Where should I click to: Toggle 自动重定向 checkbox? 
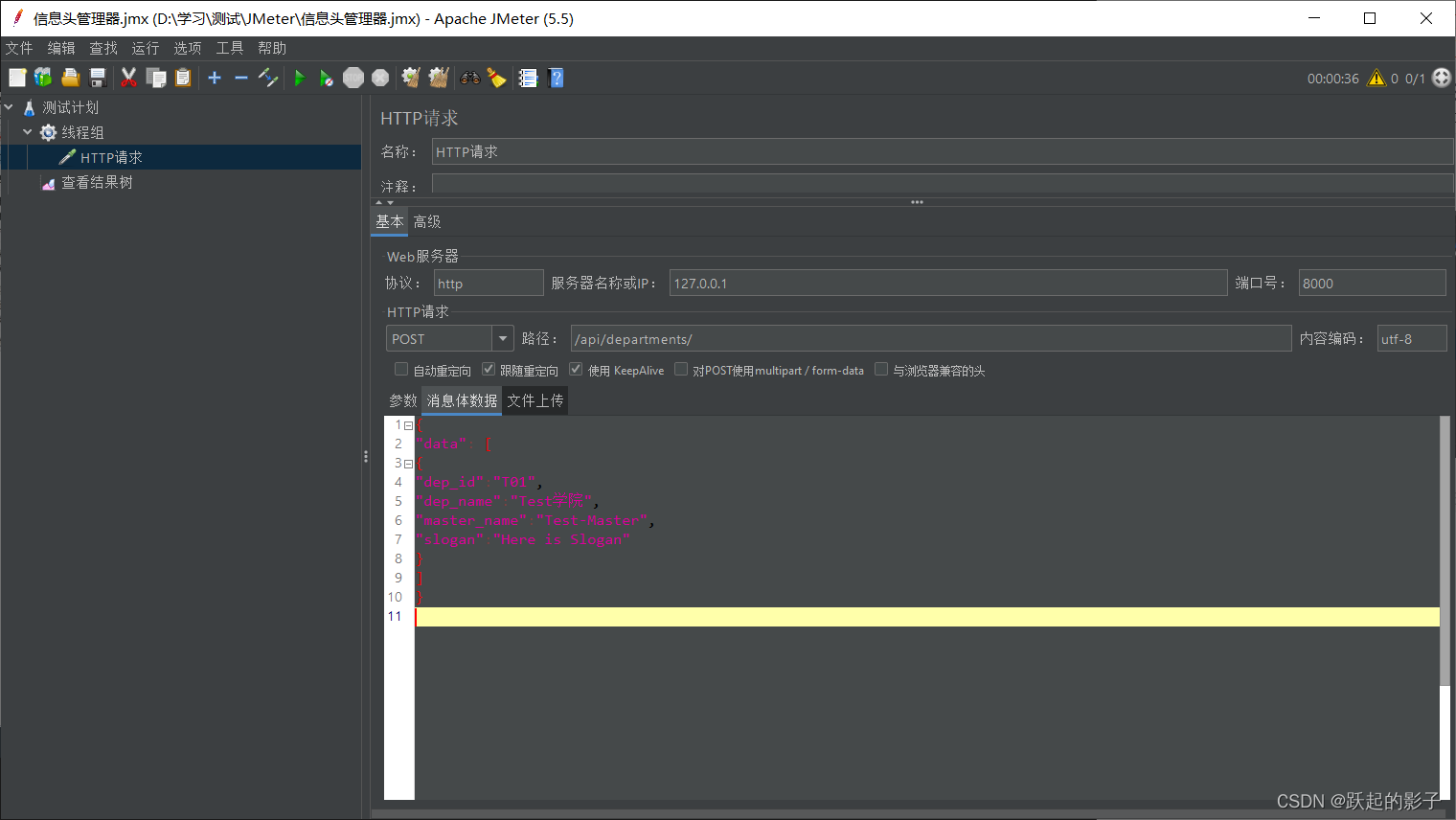401,369
